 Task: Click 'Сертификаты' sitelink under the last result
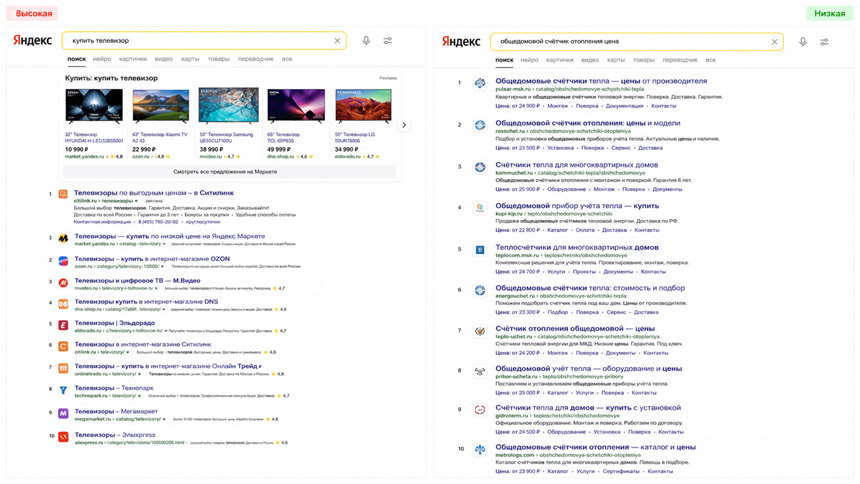coord(621,471)
